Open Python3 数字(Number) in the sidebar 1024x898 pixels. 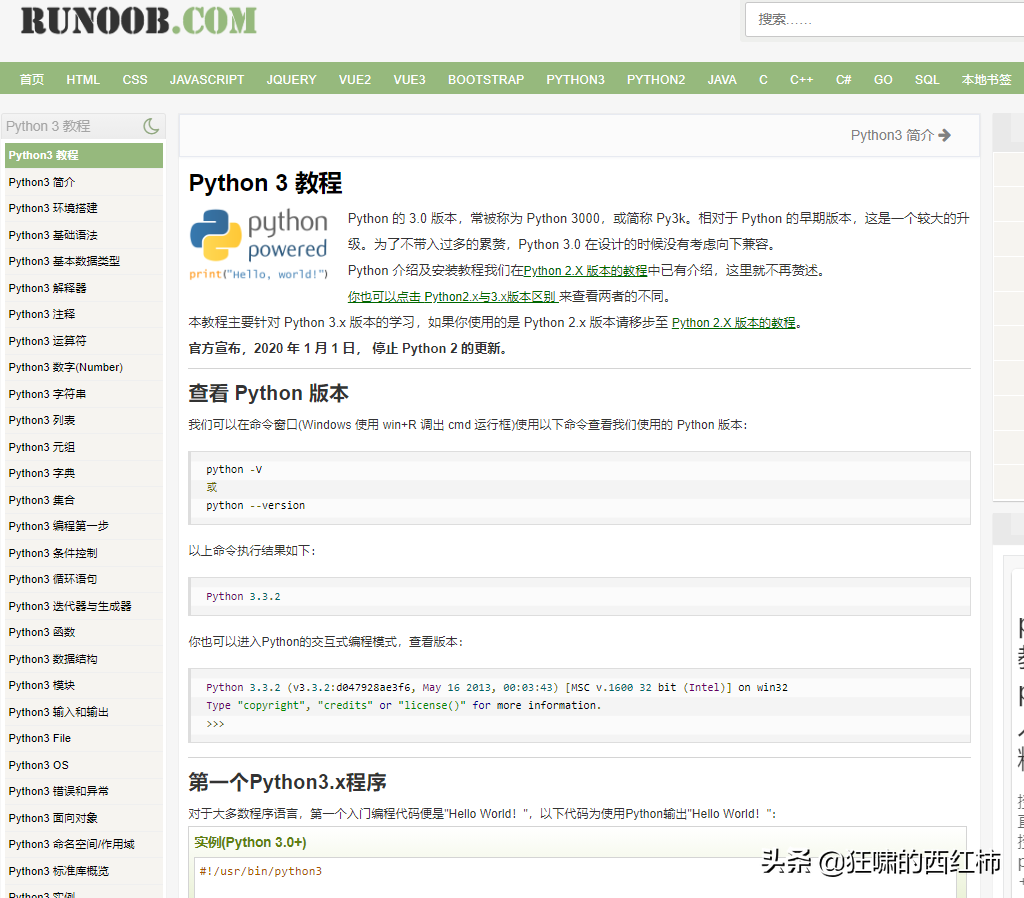(84, 367)
